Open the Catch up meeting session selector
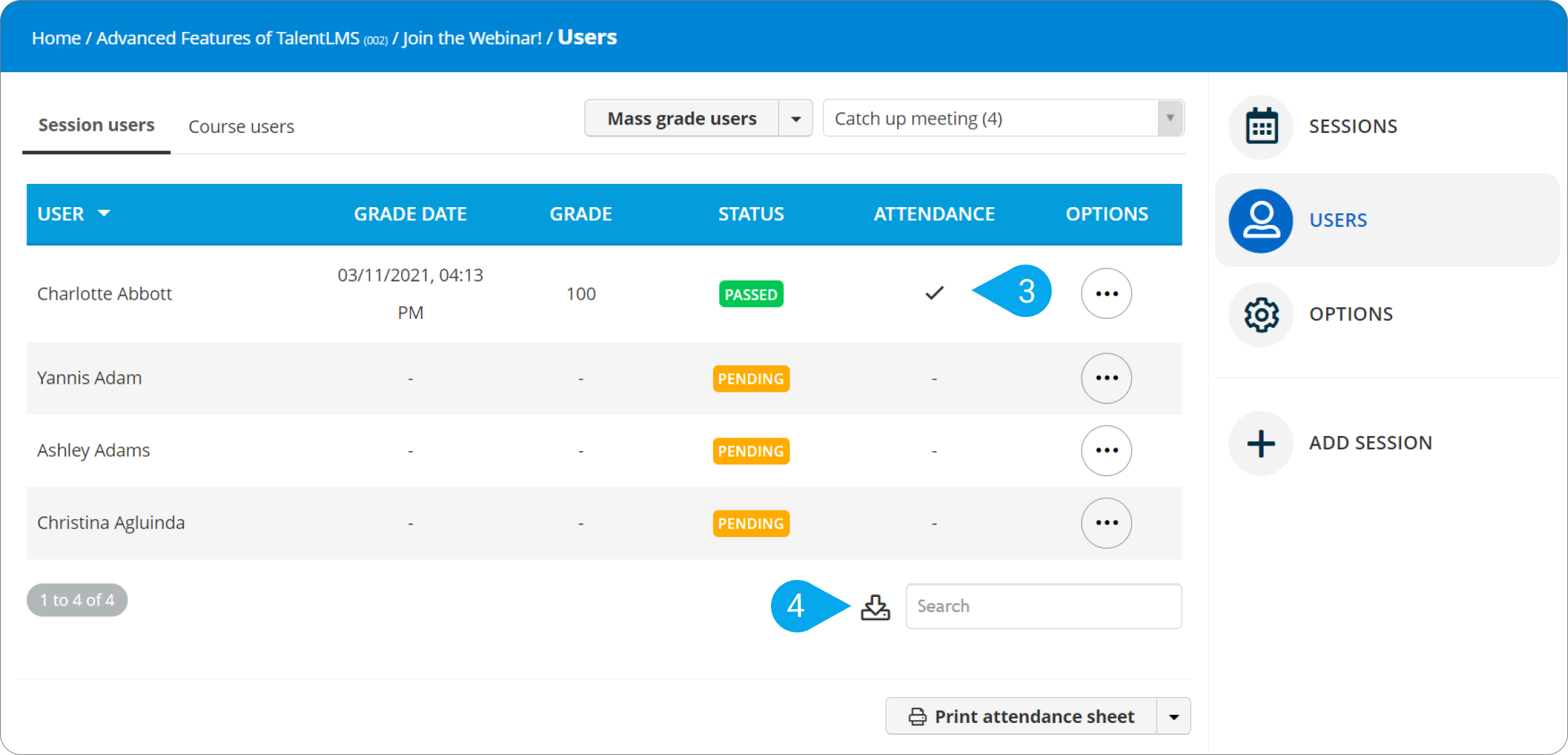The width and height of the screenshot is (1568, 755). pyautogui.click(x=1003, y=119)
